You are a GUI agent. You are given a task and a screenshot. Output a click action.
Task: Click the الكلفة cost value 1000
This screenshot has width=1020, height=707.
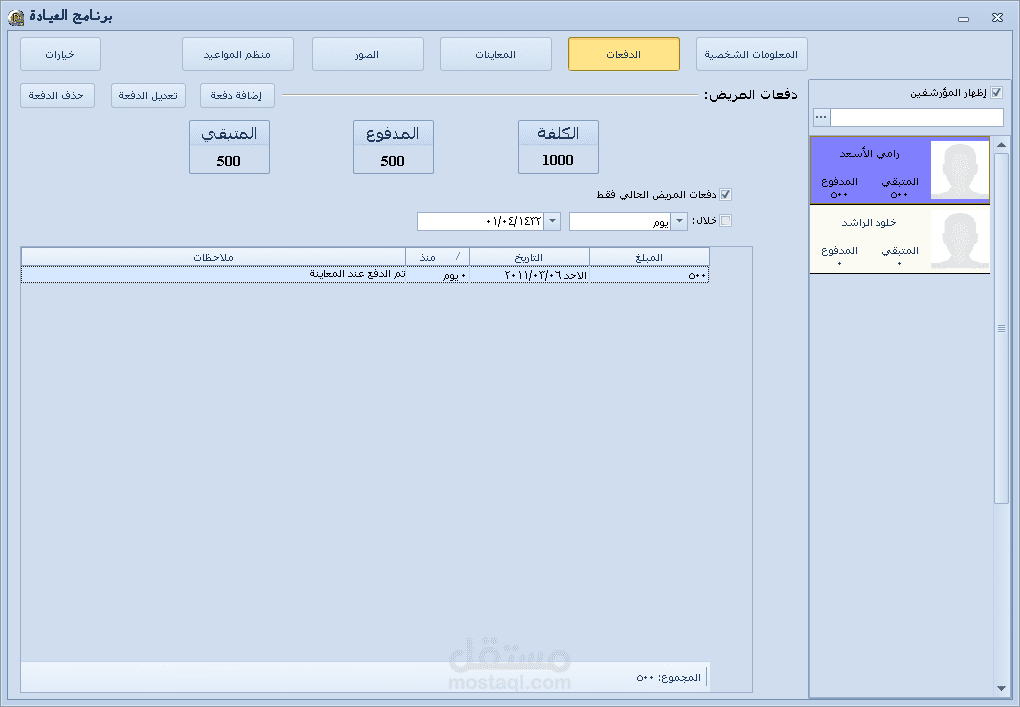558,160
